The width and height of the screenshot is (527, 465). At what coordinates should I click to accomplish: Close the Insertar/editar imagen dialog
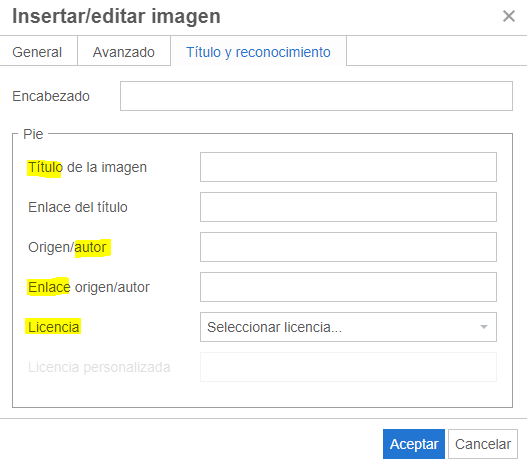[x=509, y=16]
